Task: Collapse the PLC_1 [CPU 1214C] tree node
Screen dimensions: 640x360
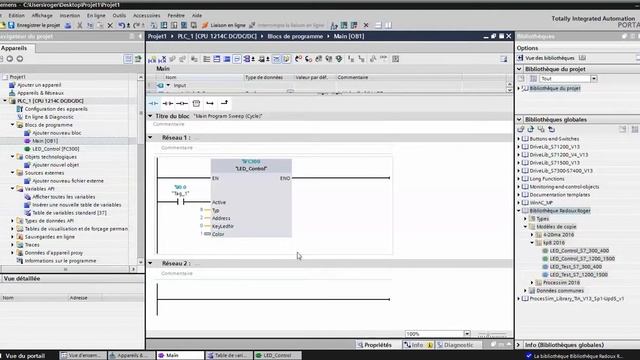Action: 5,101
